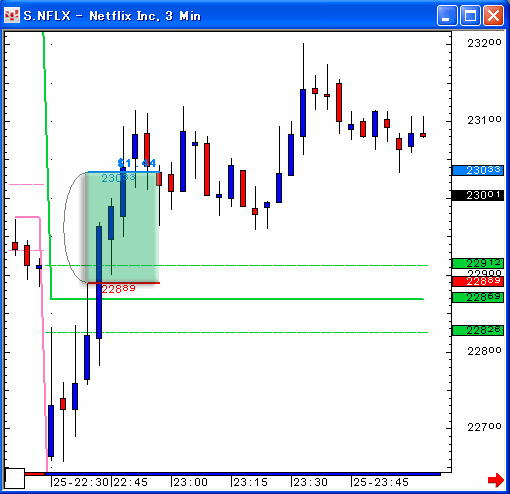510x494 pixels.
Task: Close the S.NFLX chart window
Action: [494, 15]
